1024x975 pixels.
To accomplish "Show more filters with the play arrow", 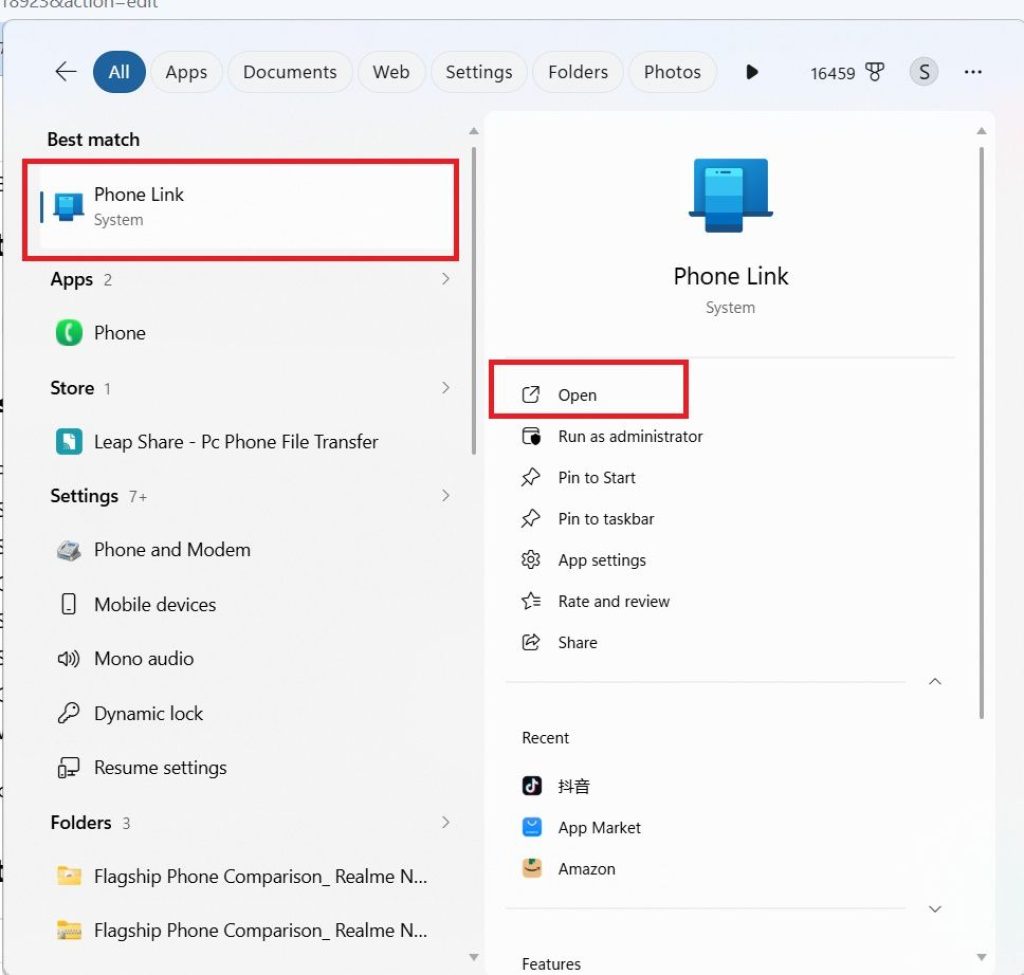I will coord(752,72).
